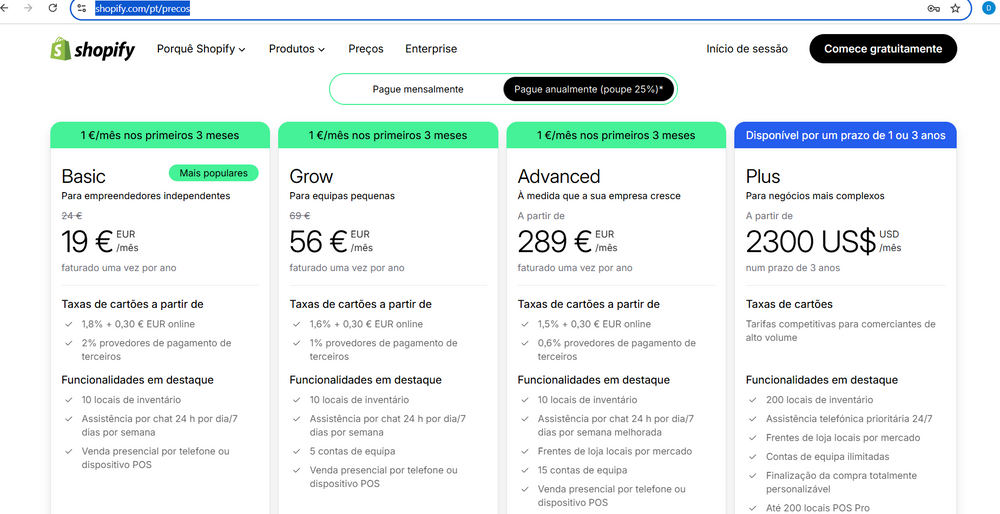Go back to the previous page
Viewport: 1000px width, 514px height.
pos(7,8)
